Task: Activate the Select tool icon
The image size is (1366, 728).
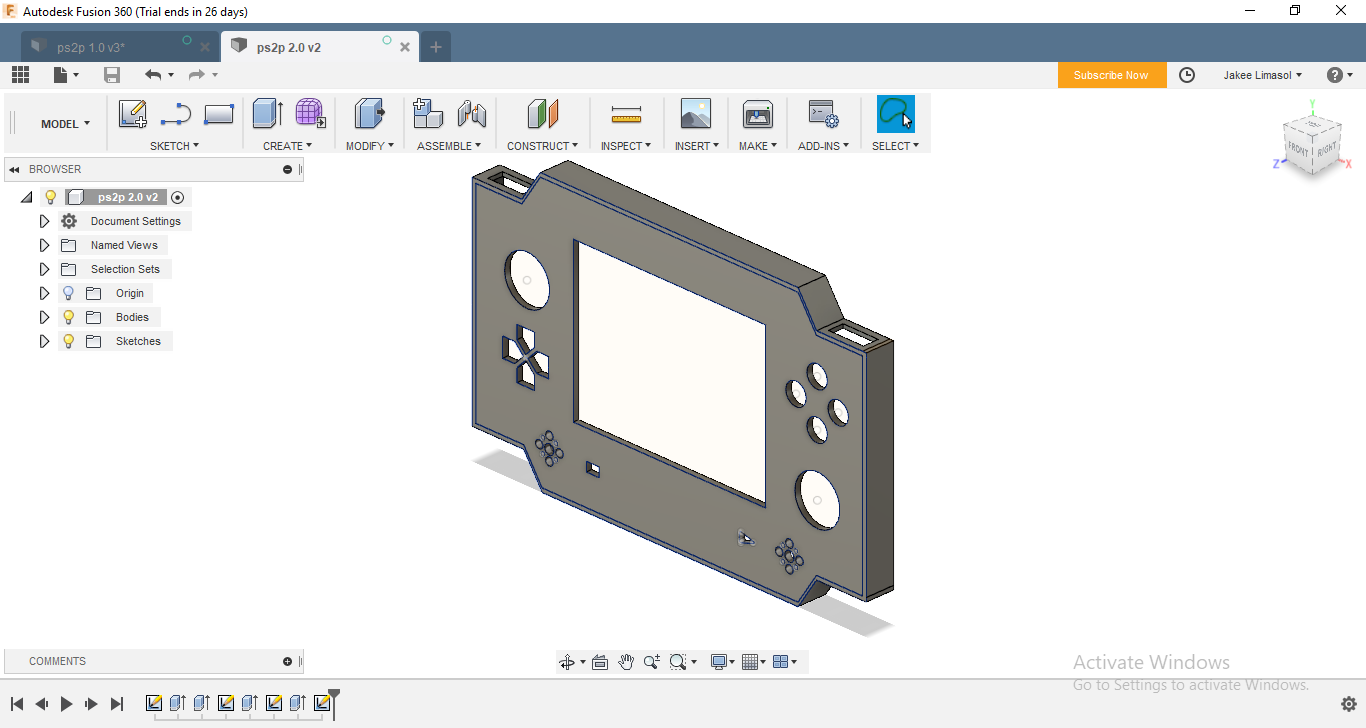Action: (x=895, y=114)
